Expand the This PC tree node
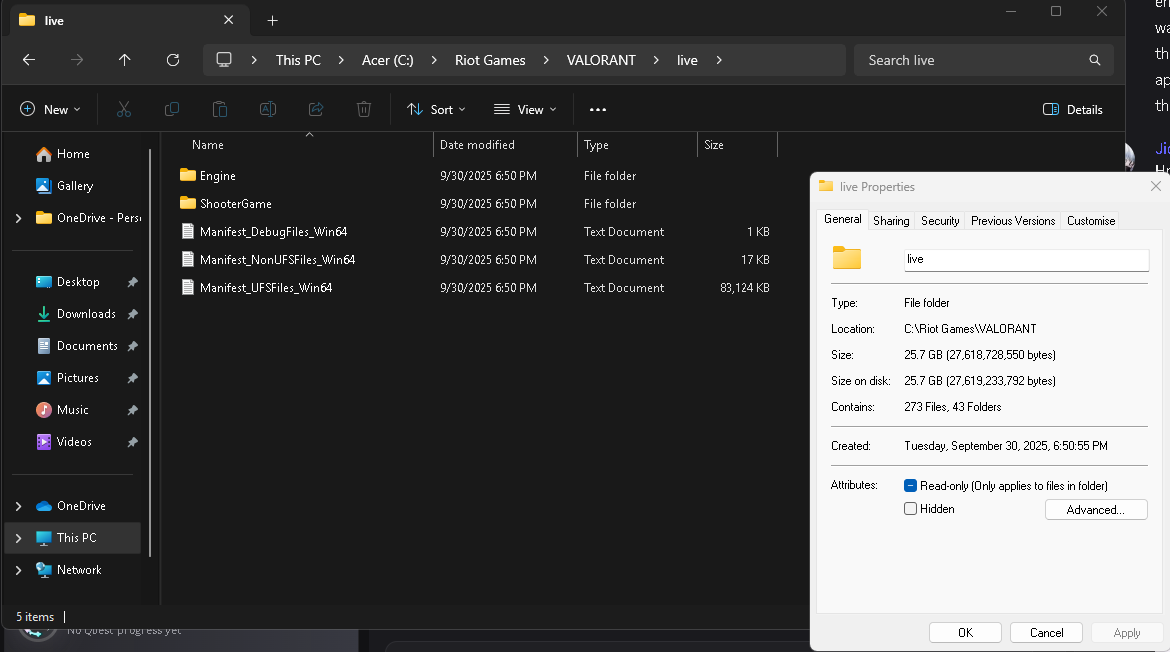Viewport: 1170px width, 652px height. pyautogui.click(x=18, y=538)
